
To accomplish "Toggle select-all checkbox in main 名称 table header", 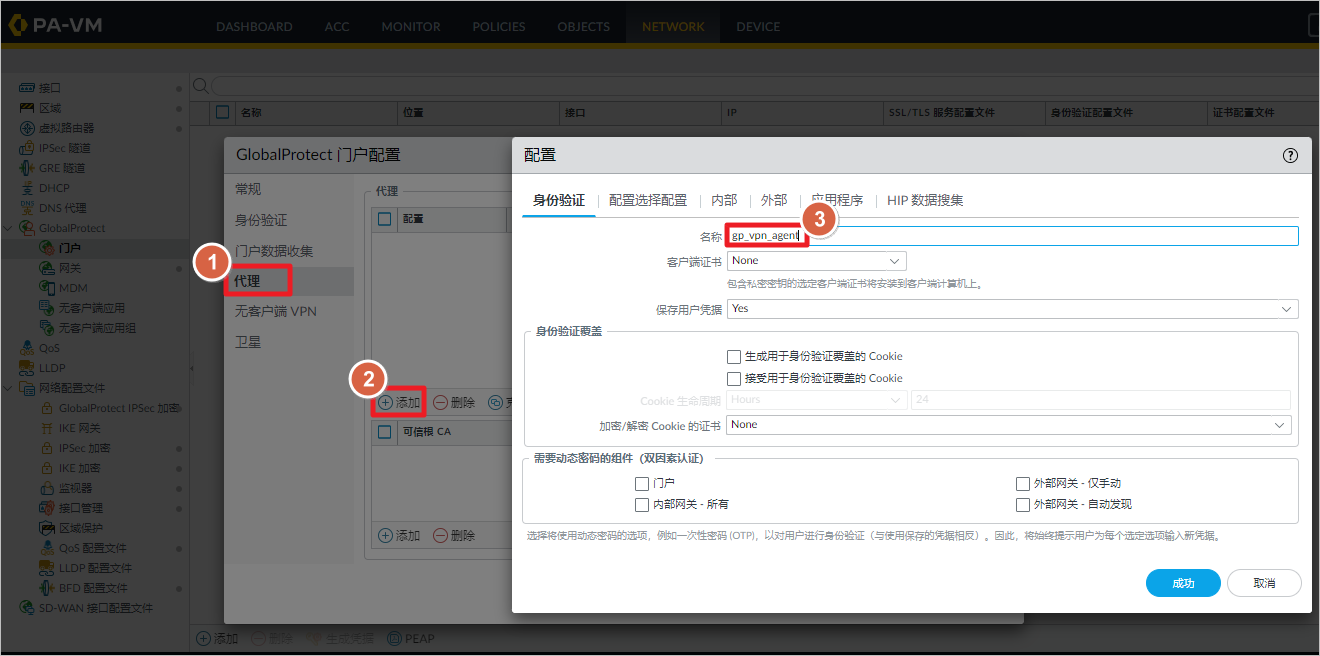I will [223, 113].
